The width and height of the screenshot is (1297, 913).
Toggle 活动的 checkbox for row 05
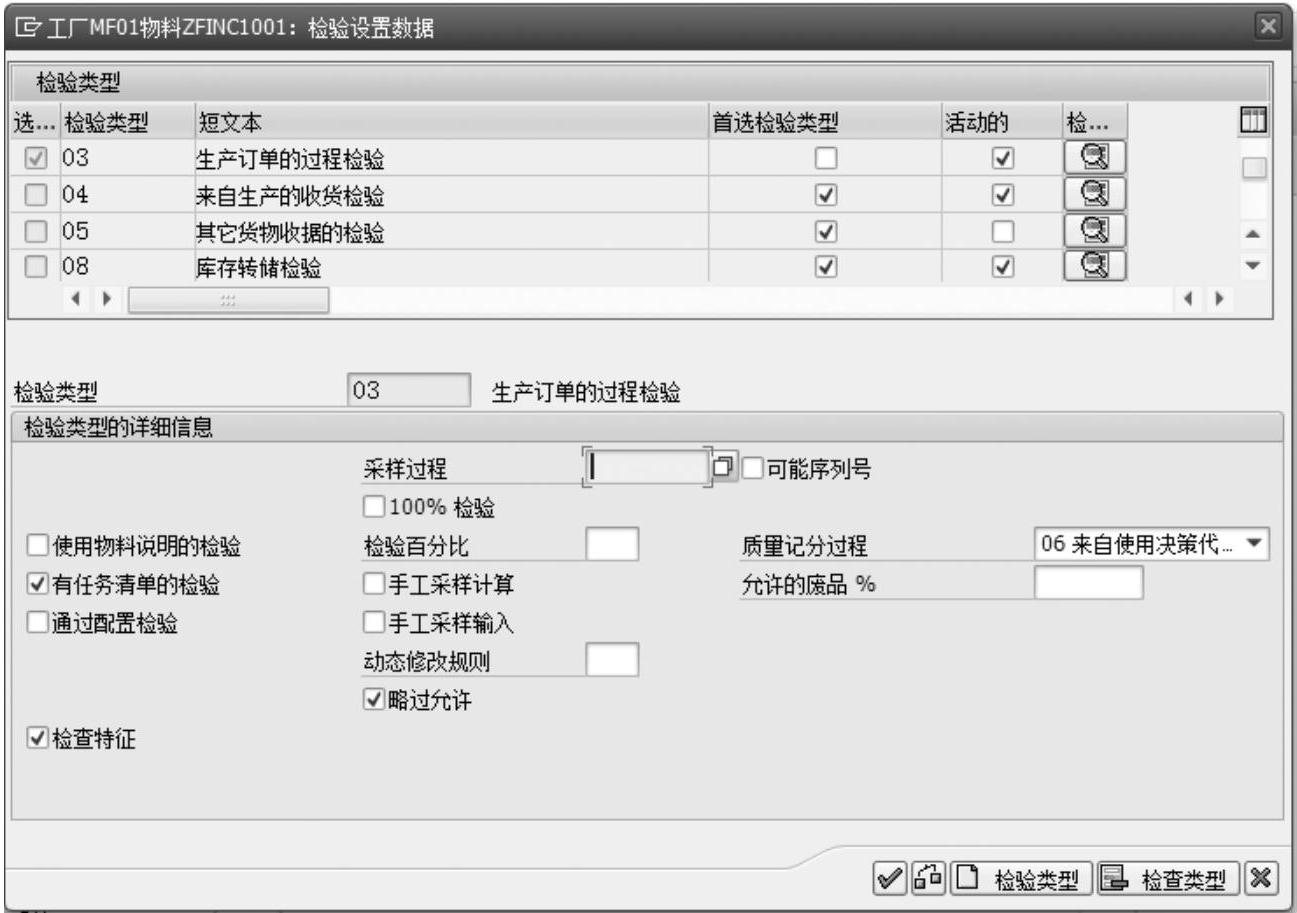coord(1001,230)
